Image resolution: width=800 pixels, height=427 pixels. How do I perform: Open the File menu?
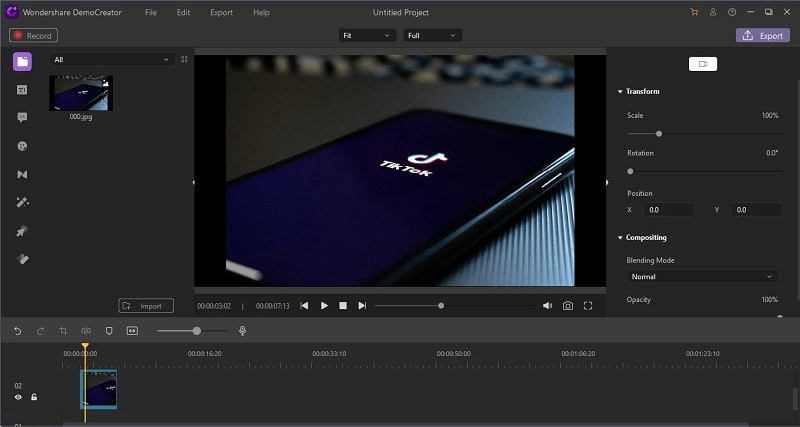(151, 12)
